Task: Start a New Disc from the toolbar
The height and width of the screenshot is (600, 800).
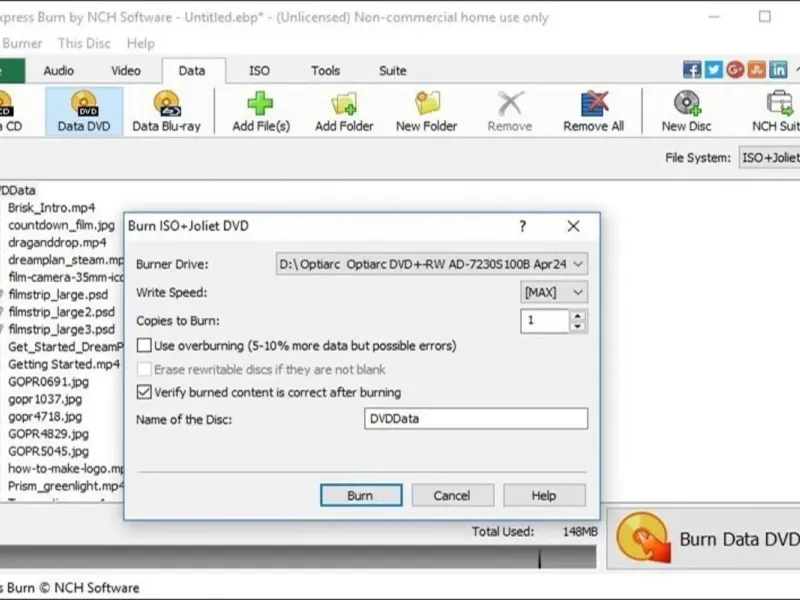Action: (x=686, y=112)
